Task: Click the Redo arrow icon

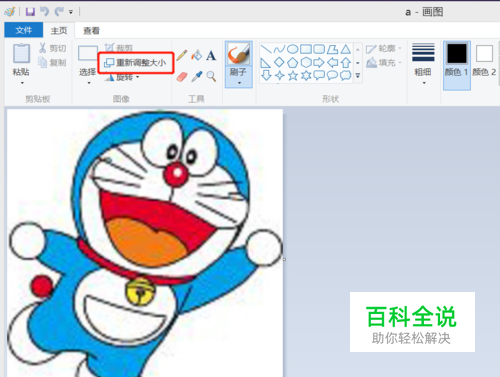Action: click(59, 12)
